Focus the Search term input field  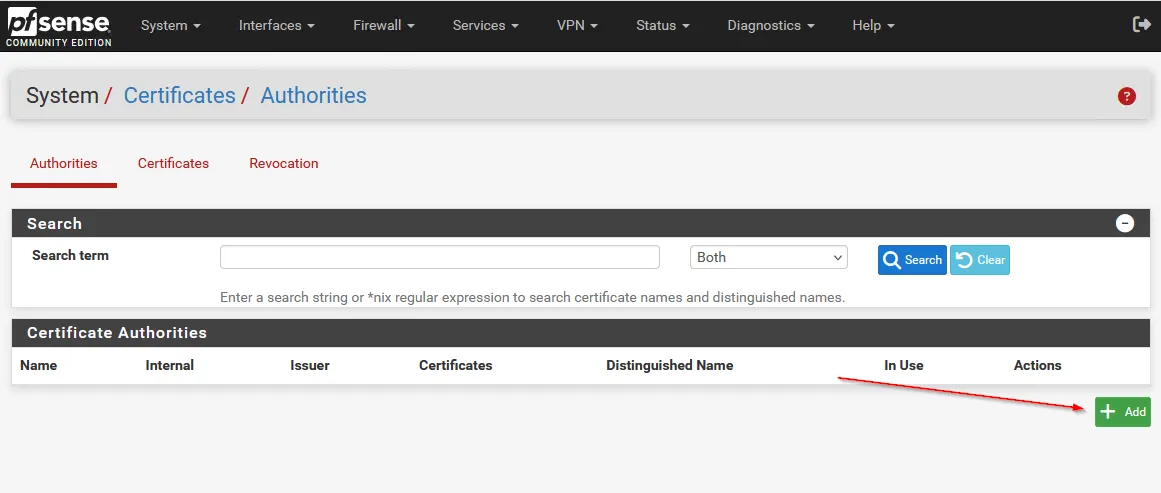439,257
